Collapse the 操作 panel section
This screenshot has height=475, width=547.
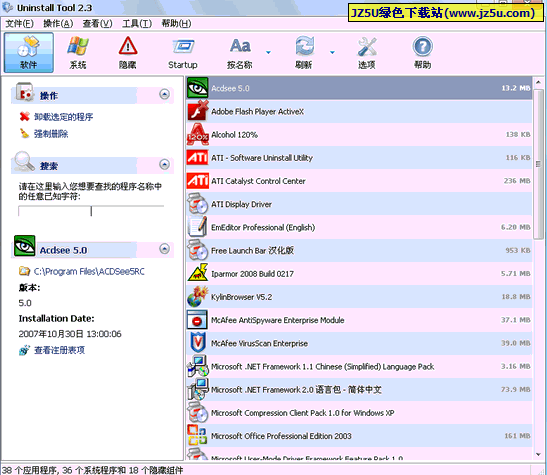coord(165,94)
